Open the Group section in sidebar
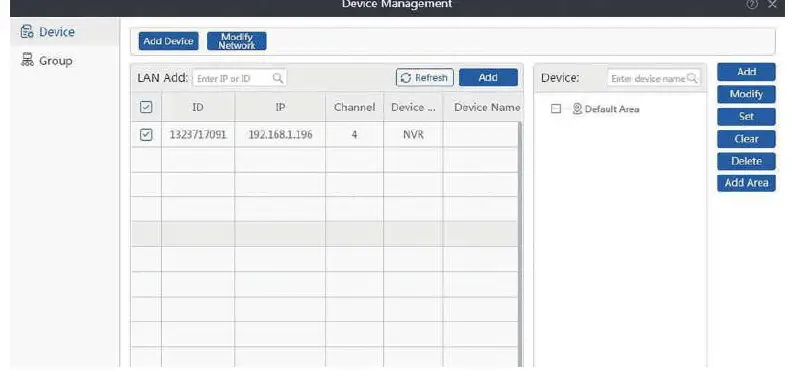This screenshot has width=792, height=387. tap(65, 61)
